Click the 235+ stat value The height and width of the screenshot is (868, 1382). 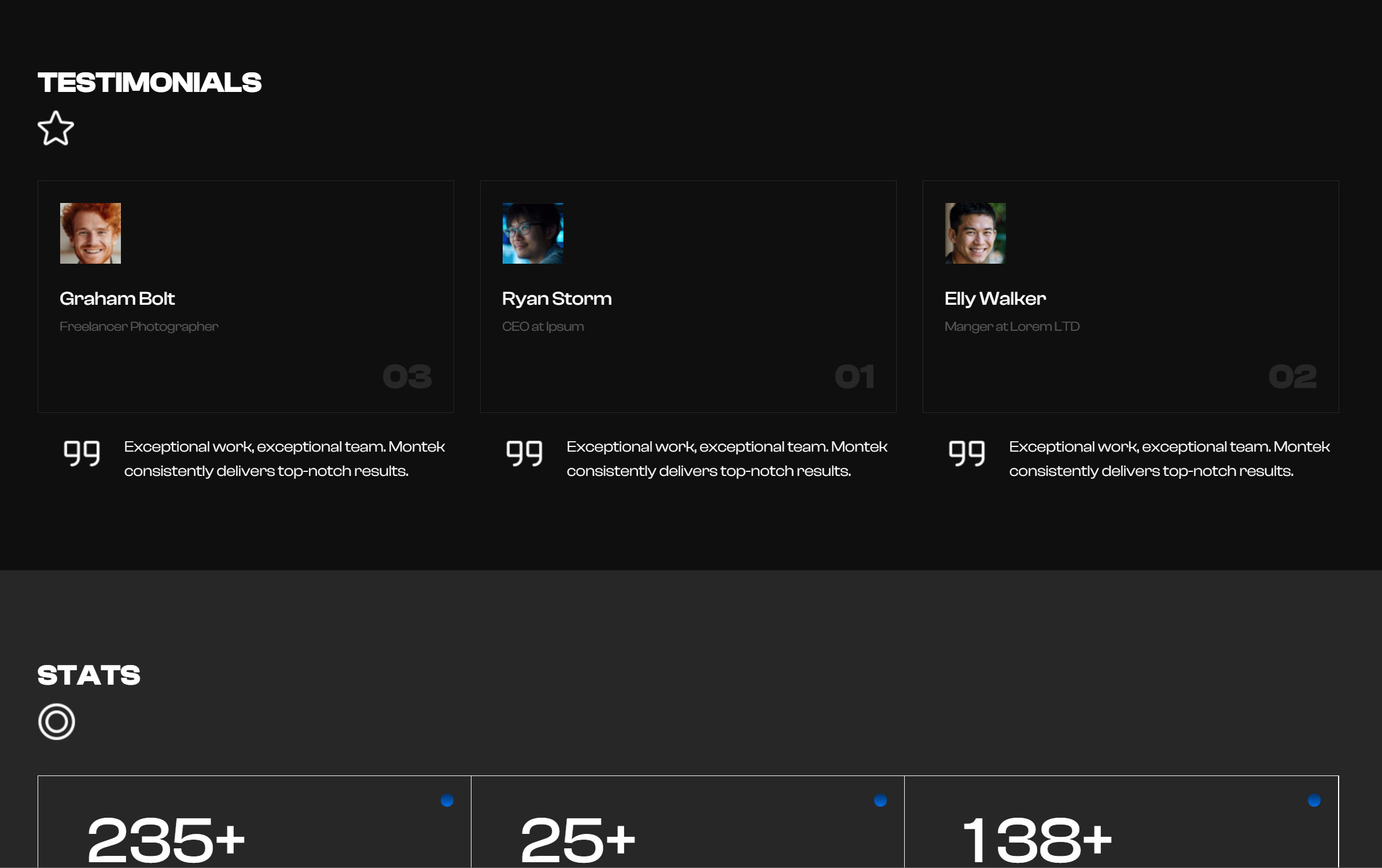[x=166, y=839]
